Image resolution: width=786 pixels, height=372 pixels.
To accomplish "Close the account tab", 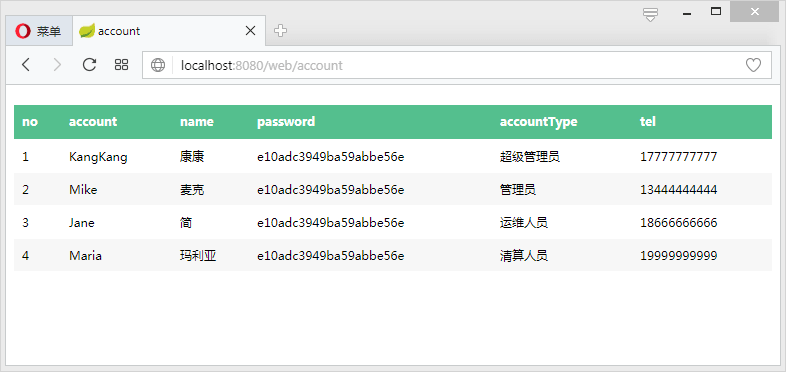I will pyautogui.click(x=250, y=31).
